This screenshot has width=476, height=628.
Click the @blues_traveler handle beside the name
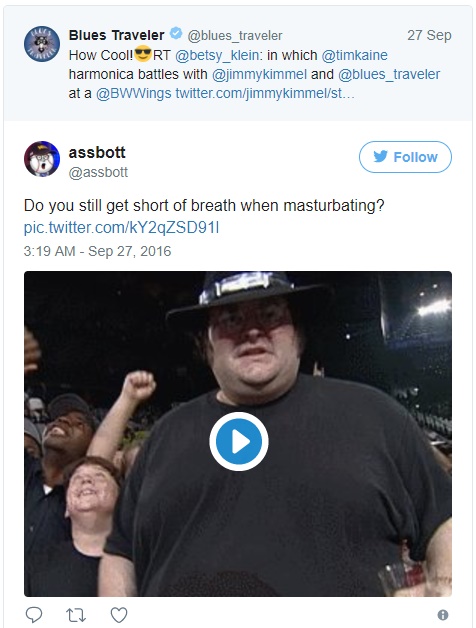coord(235,36)
